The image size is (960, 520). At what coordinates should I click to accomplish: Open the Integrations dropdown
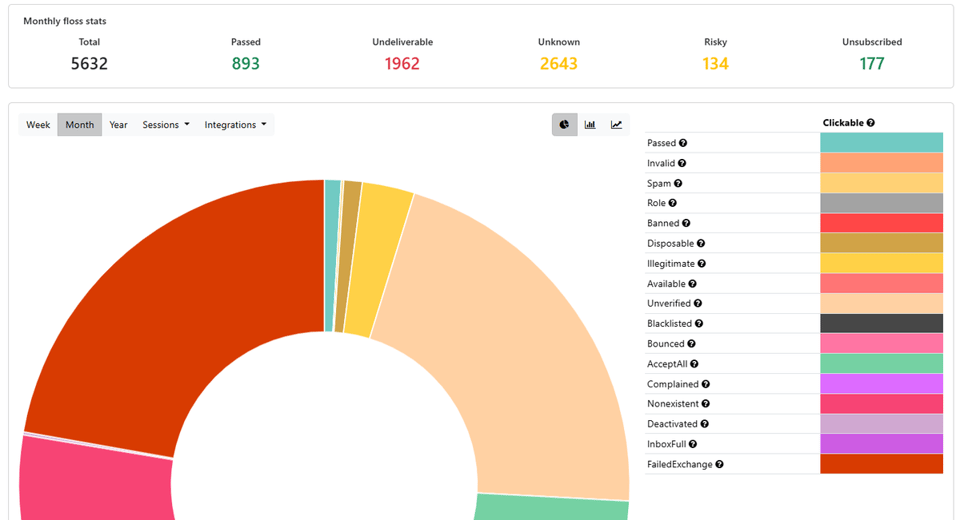coord(235,124)
